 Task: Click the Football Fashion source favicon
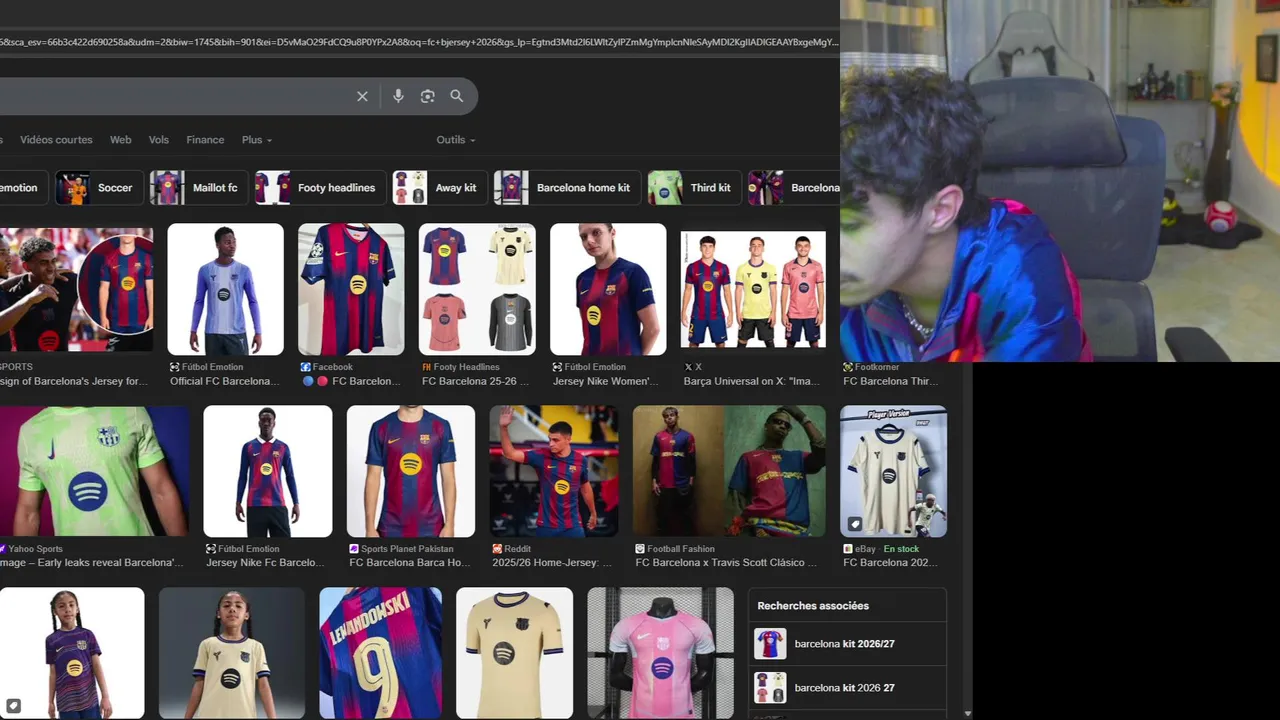coord(640,549)
